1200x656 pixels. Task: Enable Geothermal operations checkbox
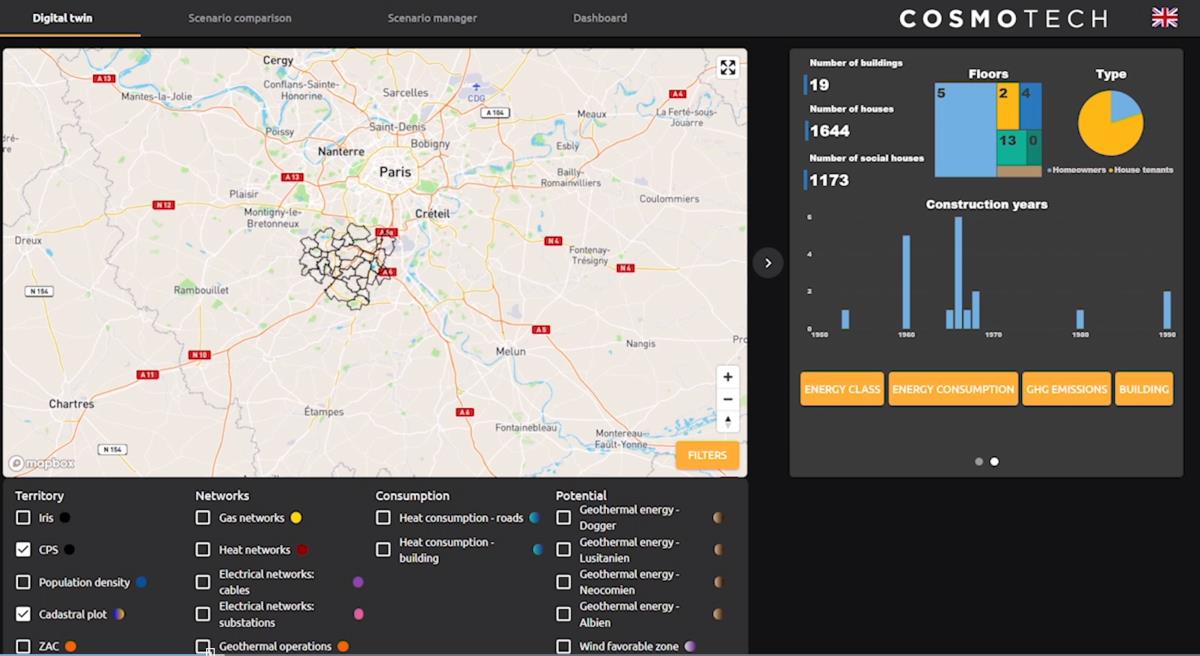203,646
